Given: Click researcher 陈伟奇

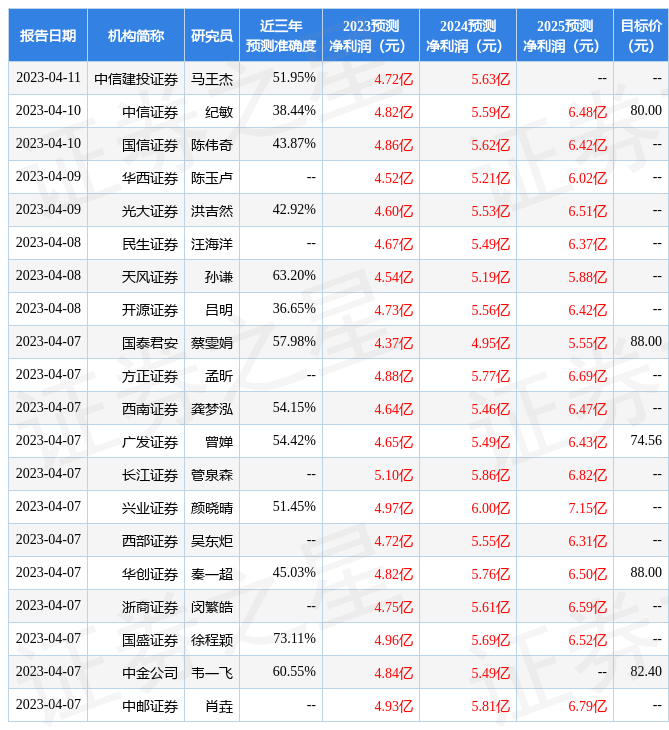Looking at the screenshot, I should [x=211, y=145].
